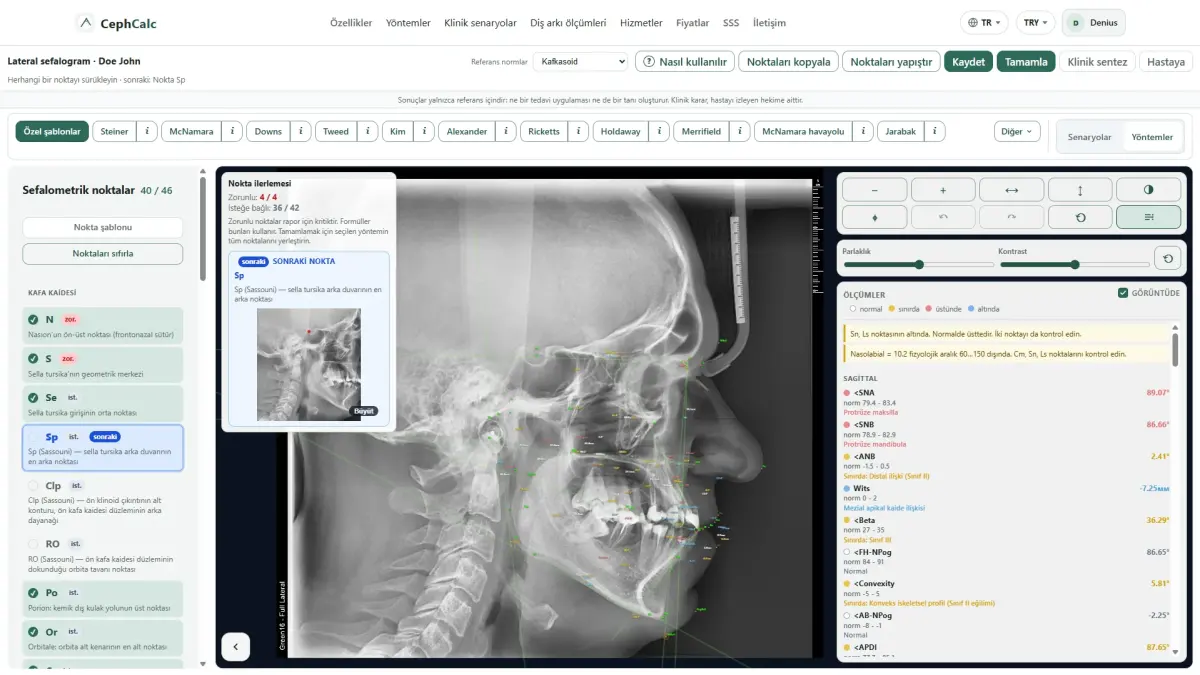Switch to Senaryolar view

pos(1089,137)
